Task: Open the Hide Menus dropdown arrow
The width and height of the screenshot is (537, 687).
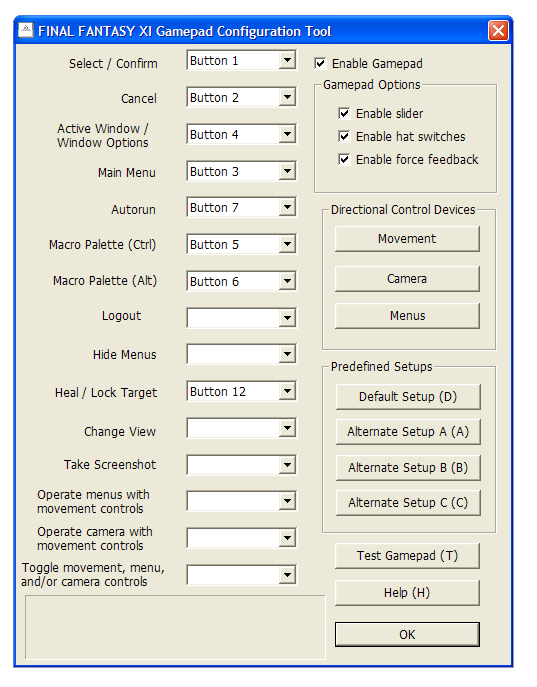Action: click(287, 354)
